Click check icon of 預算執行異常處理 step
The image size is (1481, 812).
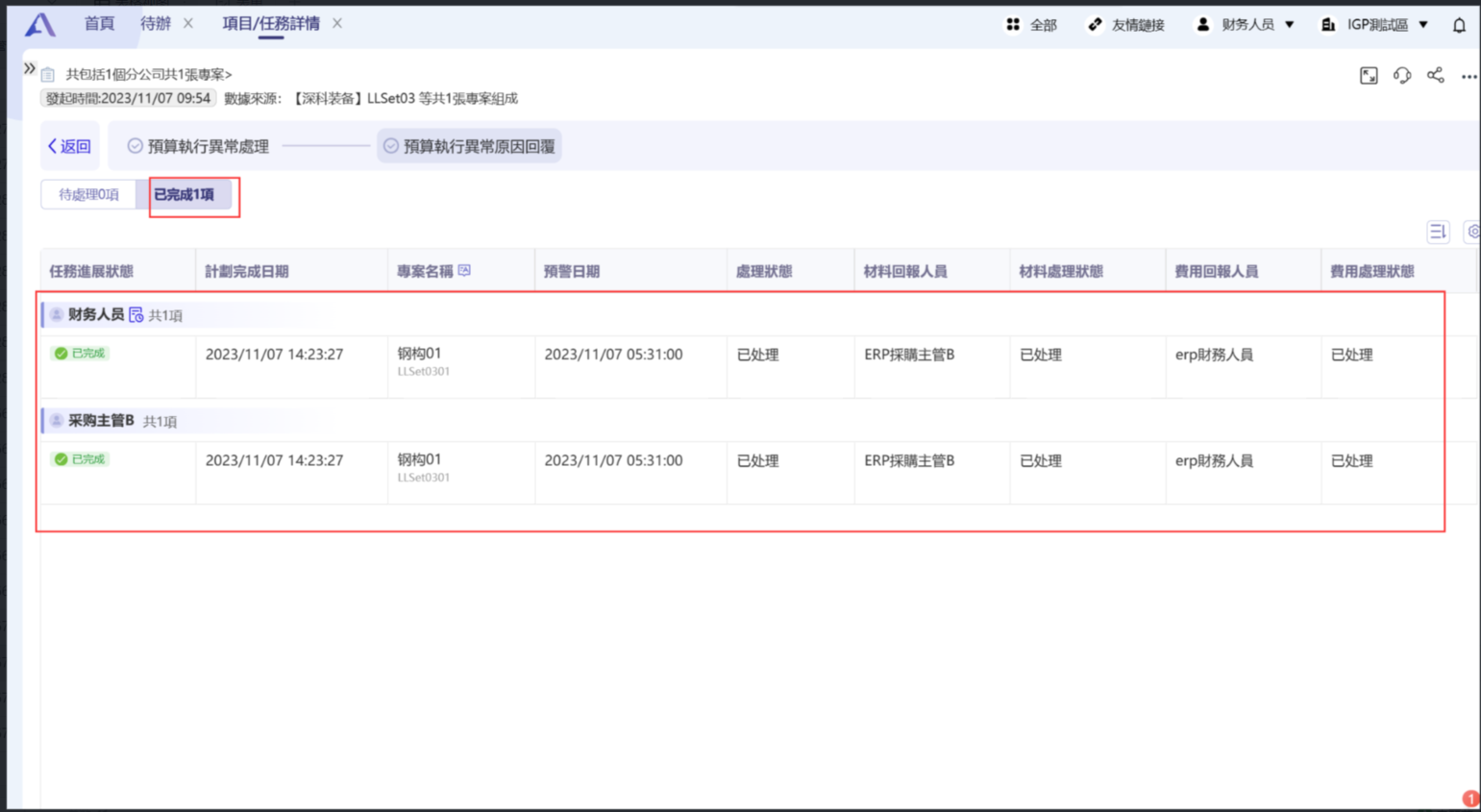coord(136,146)
